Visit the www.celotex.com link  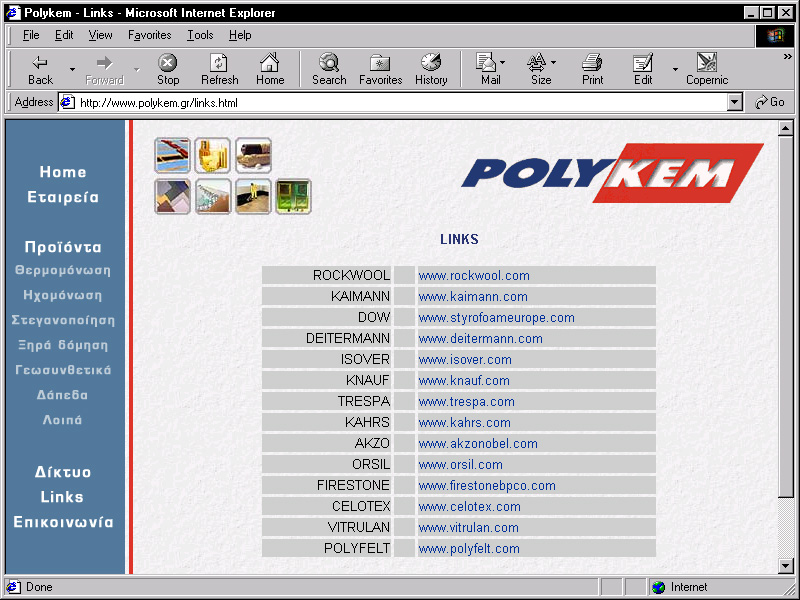click(x=469, y=507)
